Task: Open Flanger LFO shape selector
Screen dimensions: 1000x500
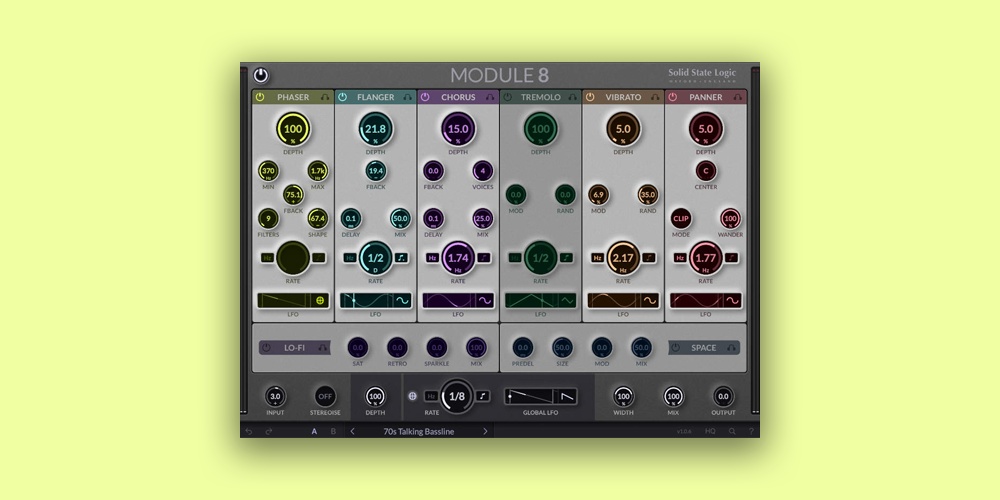Action: 403,300
